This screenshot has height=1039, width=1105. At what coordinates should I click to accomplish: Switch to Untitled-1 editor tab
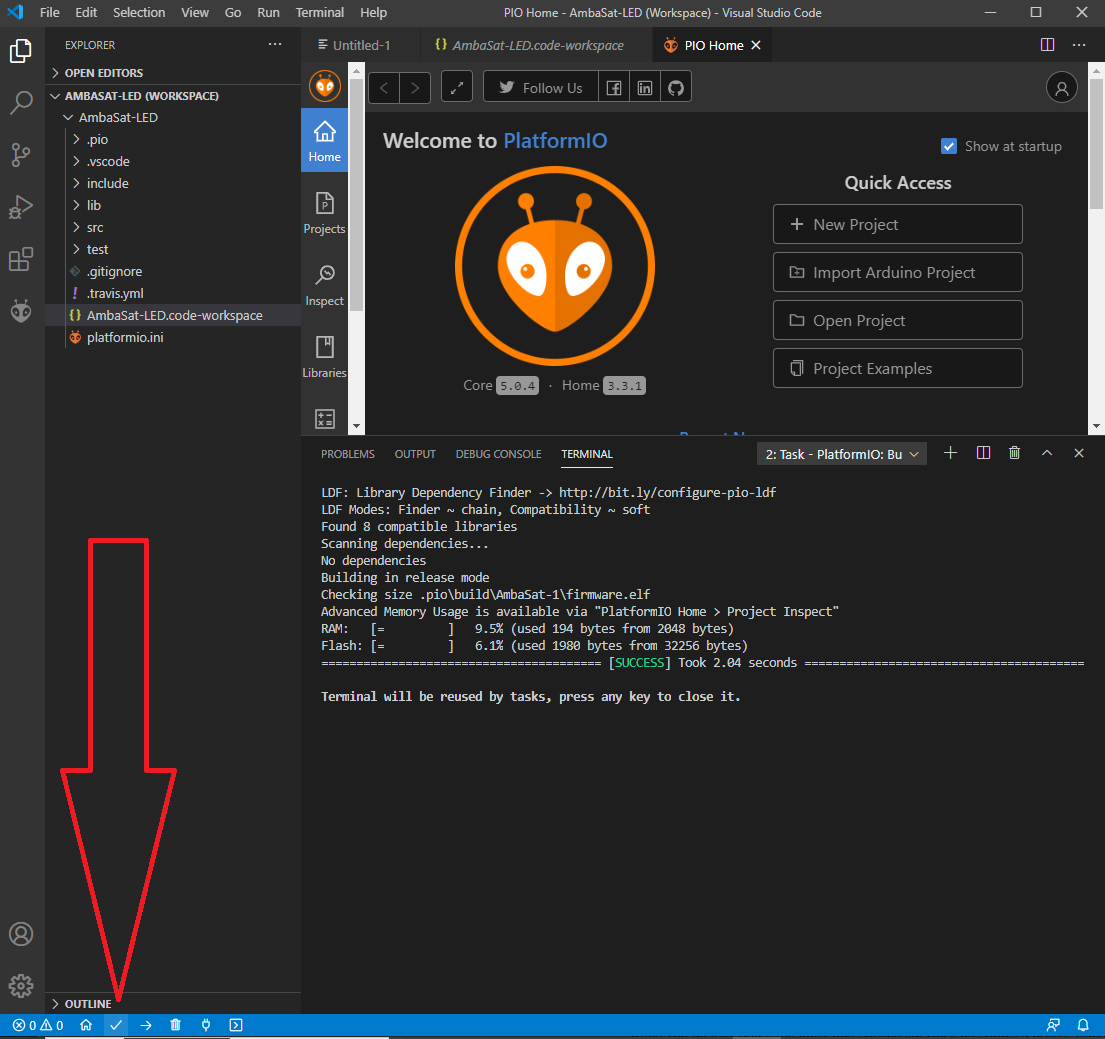pos(360,45)
